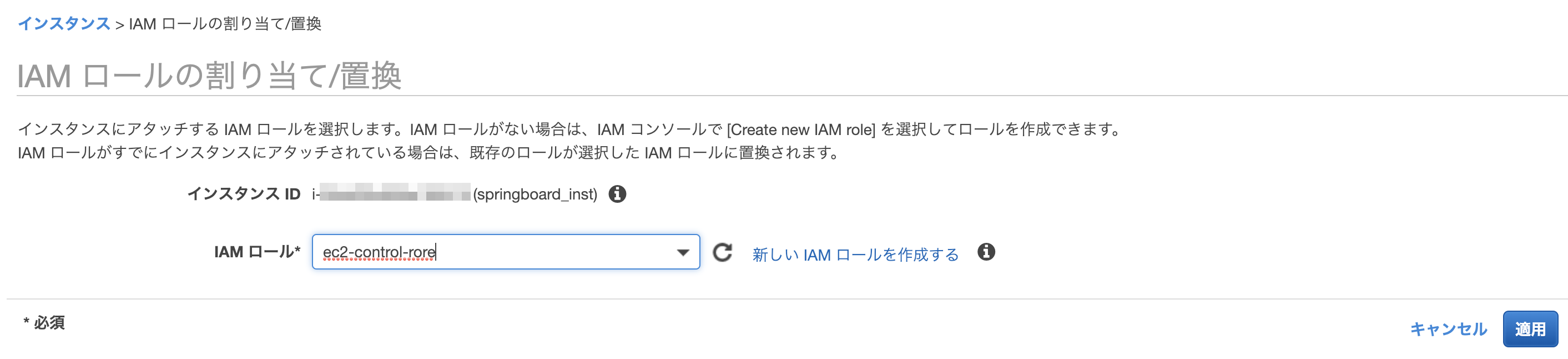Click info icon beside springboard_inst instance ID
The width and height of the screenshot is (1568, 359).
coord(617,194)
